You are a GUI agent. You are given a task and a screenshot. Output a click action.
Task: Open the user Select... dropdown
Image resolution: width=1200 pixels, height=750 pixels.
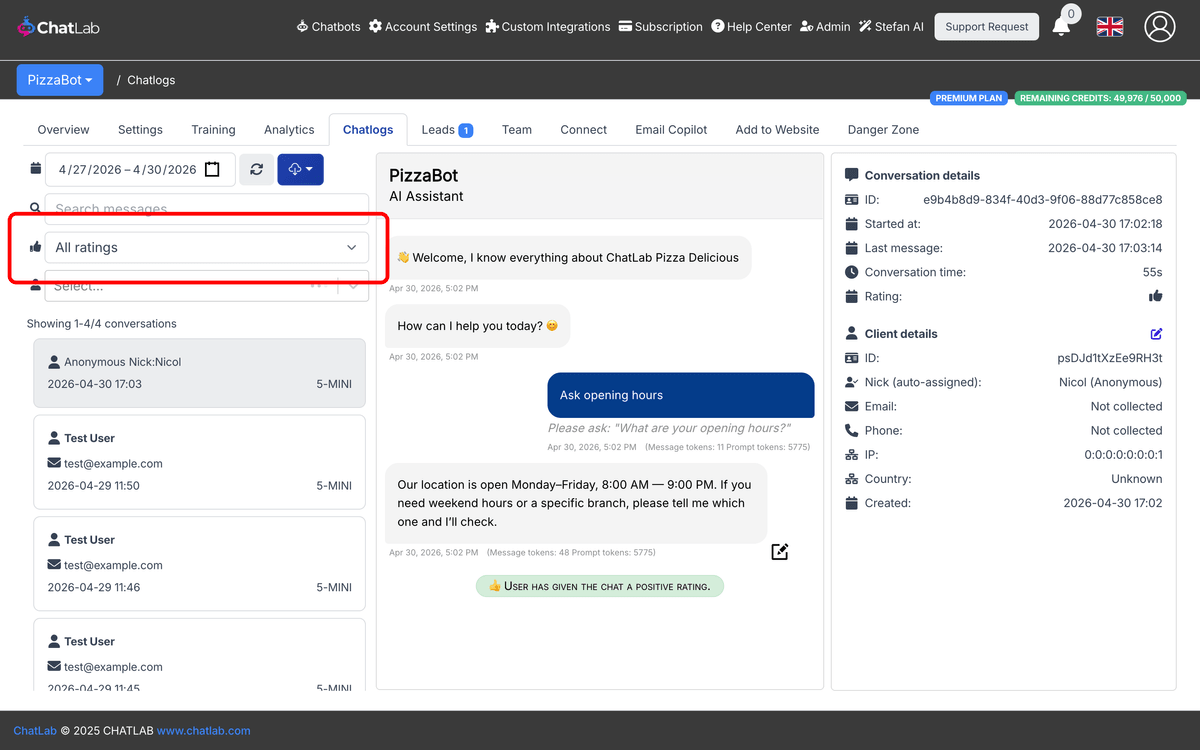(x=207, y=286)
